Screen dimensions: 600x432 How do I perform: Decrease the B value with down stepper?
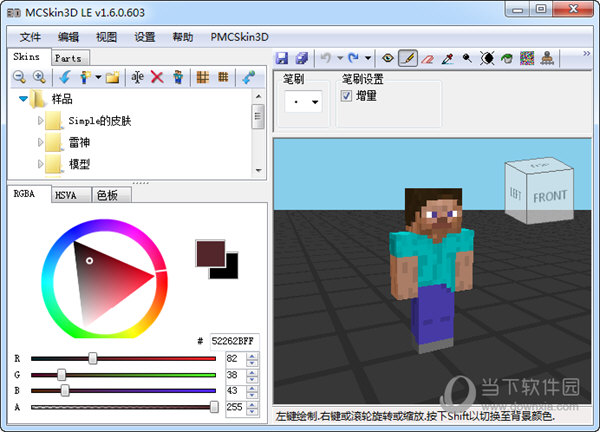(252, 395)
